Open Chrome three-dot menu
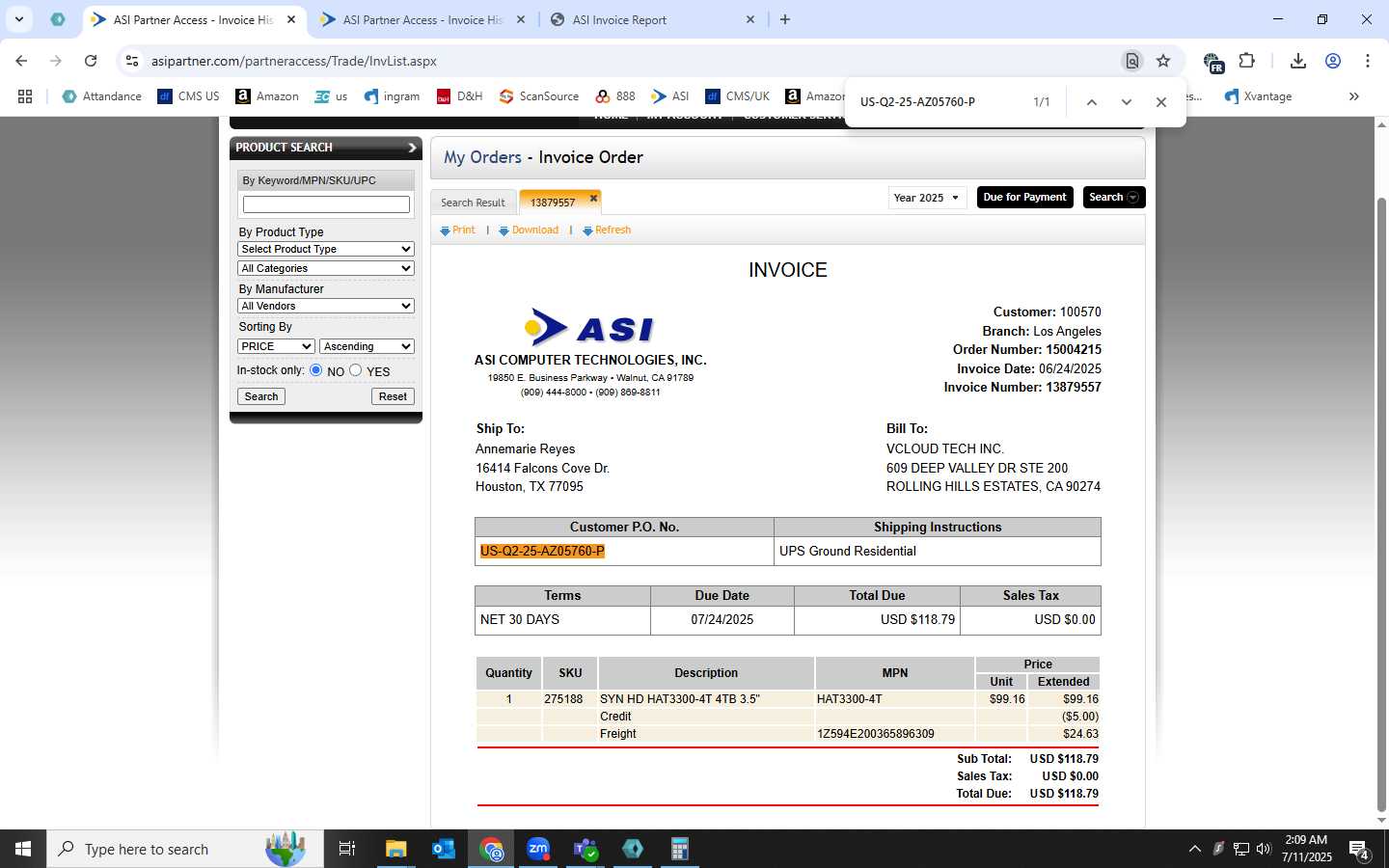 click(1368, 61)
